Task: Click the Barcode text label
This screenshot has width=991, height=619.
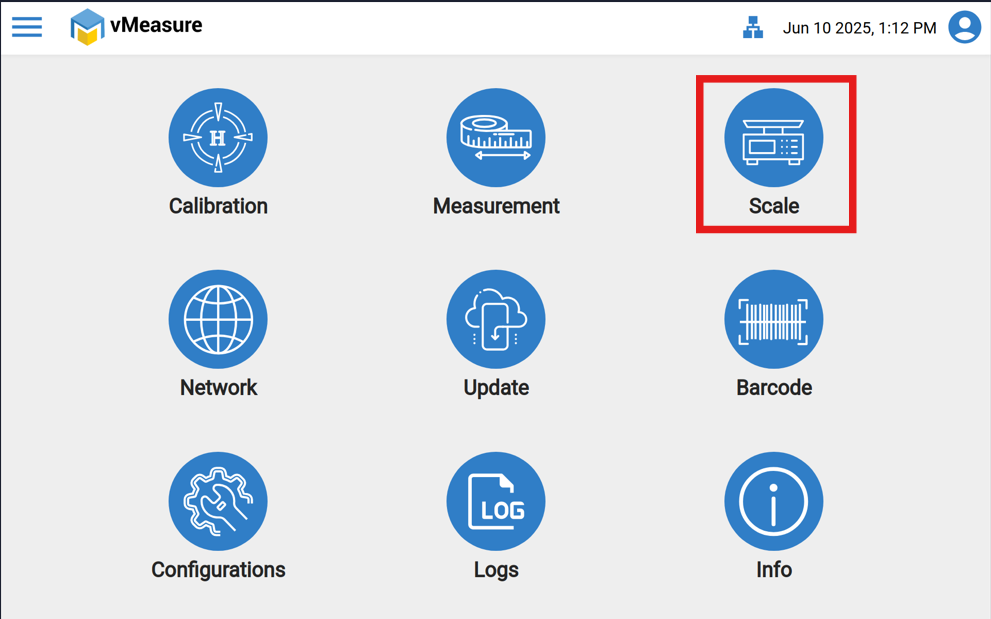Action: point(774,388)
